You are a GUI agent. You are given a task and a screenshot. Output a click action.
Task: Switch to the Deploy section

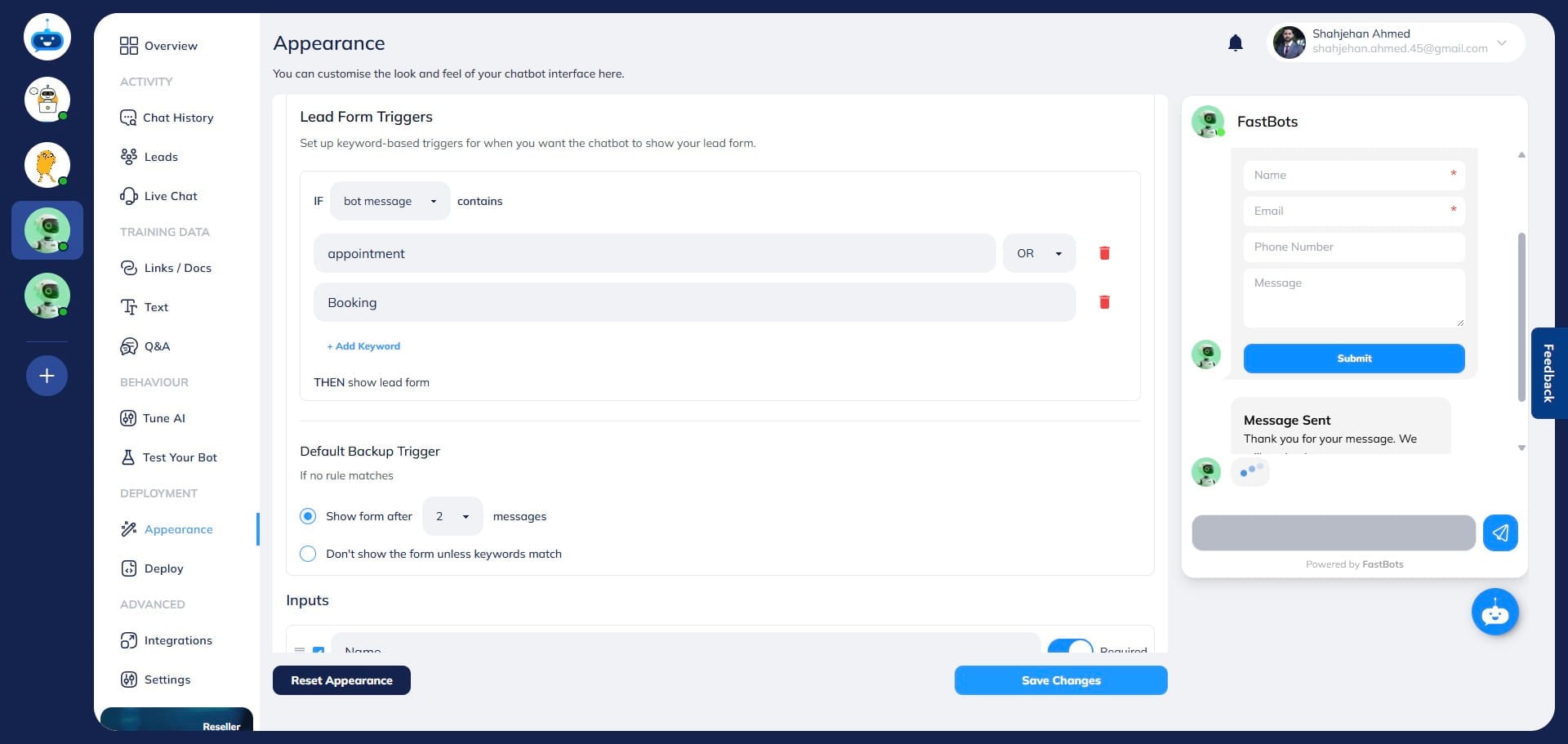pos(163,568)
